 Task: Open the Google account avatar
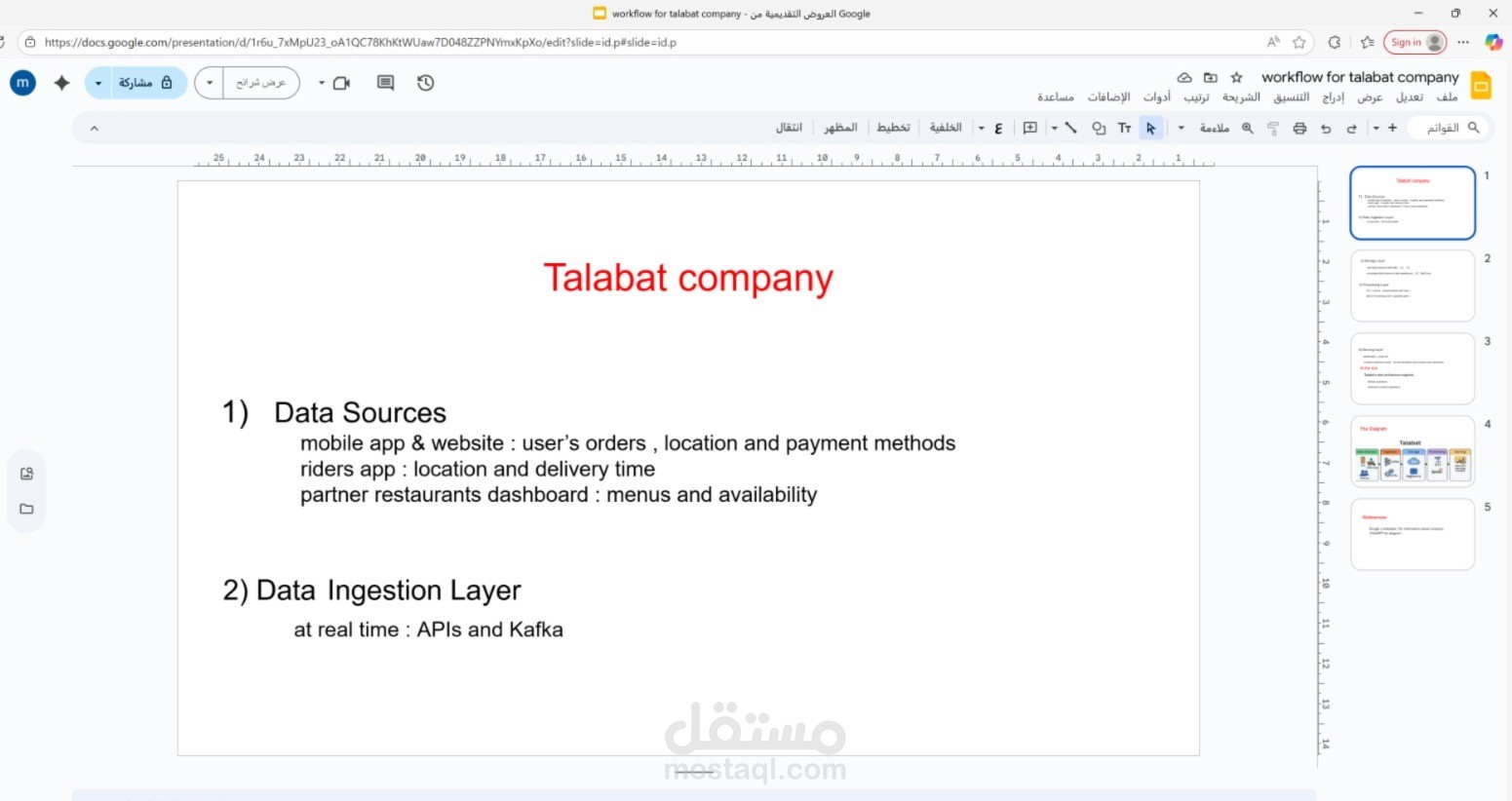tap(22, 83)
